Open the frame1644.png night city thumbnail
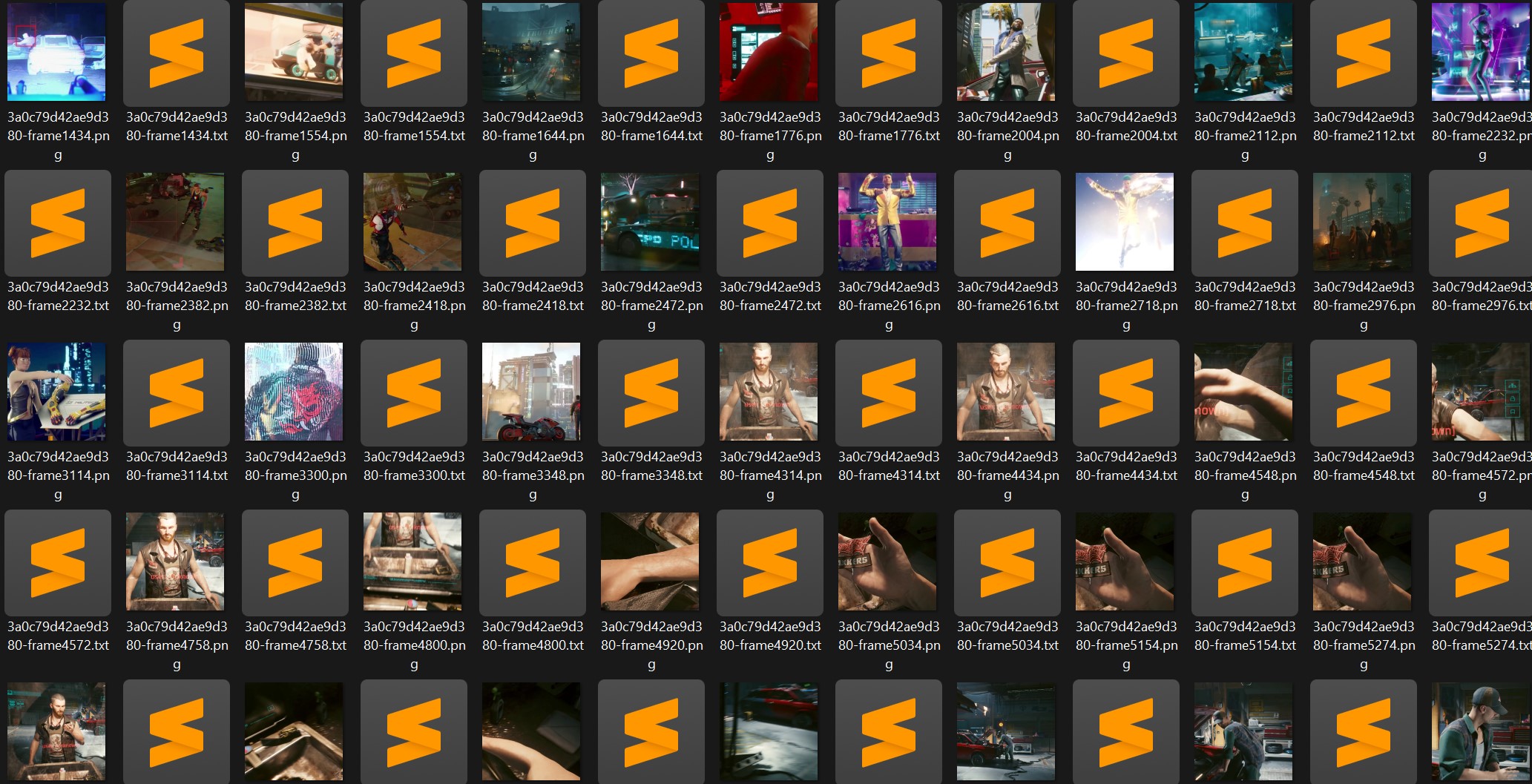This screenshot has width=1532, height=784. pos(531,52)
